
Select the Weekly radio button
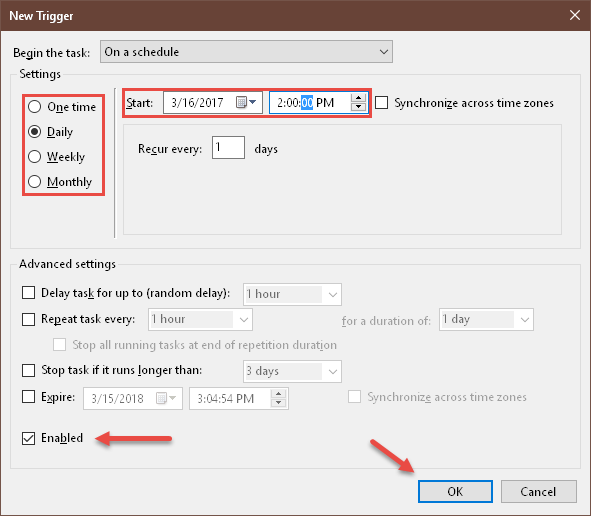tap(35, 157)
